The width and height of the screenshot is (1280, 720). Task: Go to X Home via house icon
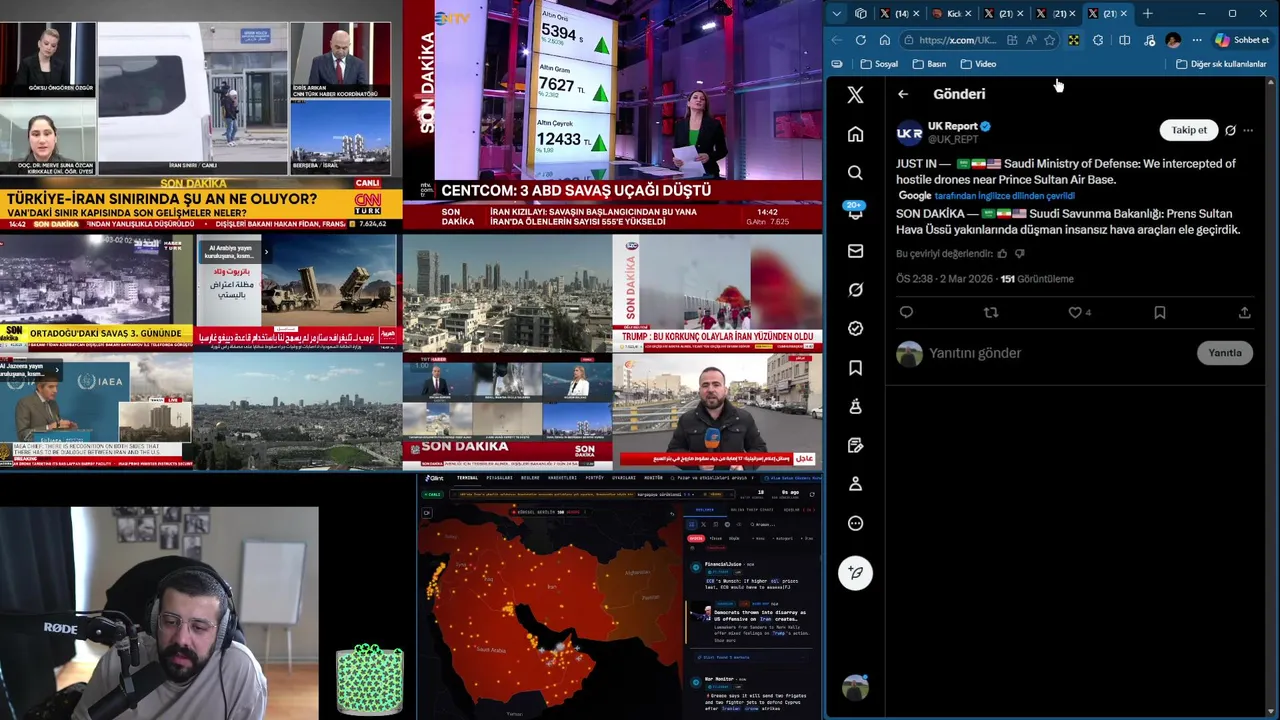tap(855, 134)
